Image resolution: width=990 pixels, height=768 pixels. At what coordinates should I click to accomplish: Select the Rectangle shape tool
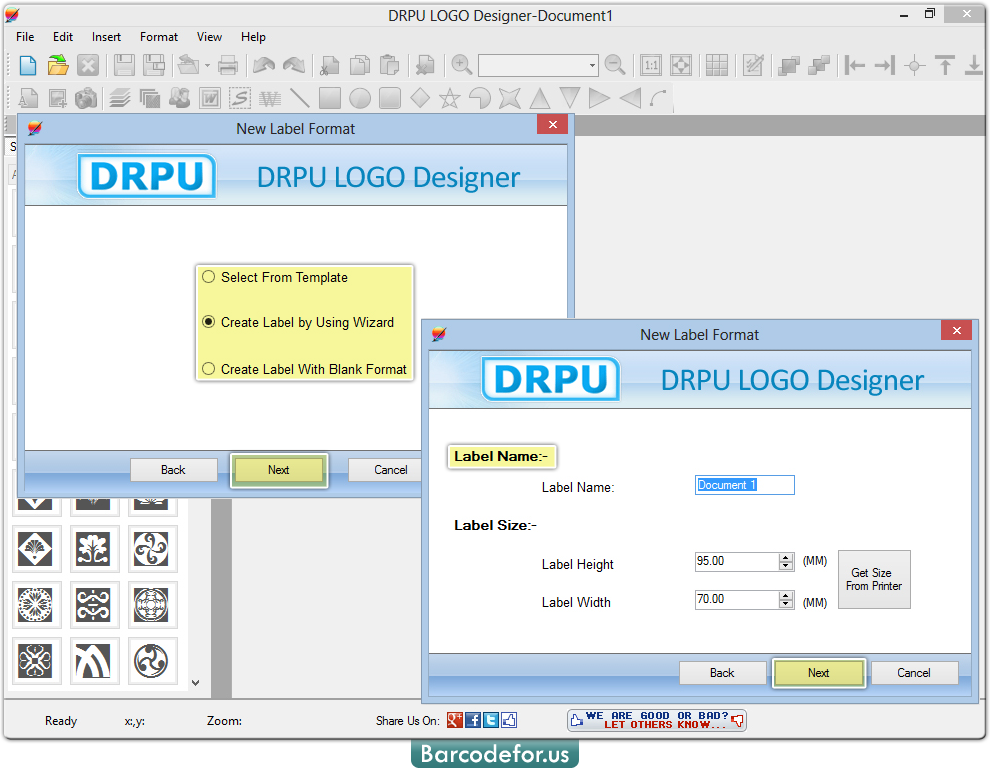(x=330, y=97)
